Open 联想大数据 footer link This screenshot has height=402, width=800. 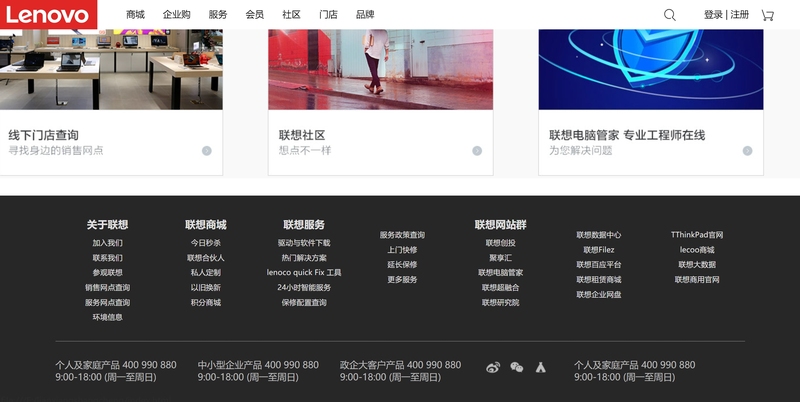click(697, 264)
